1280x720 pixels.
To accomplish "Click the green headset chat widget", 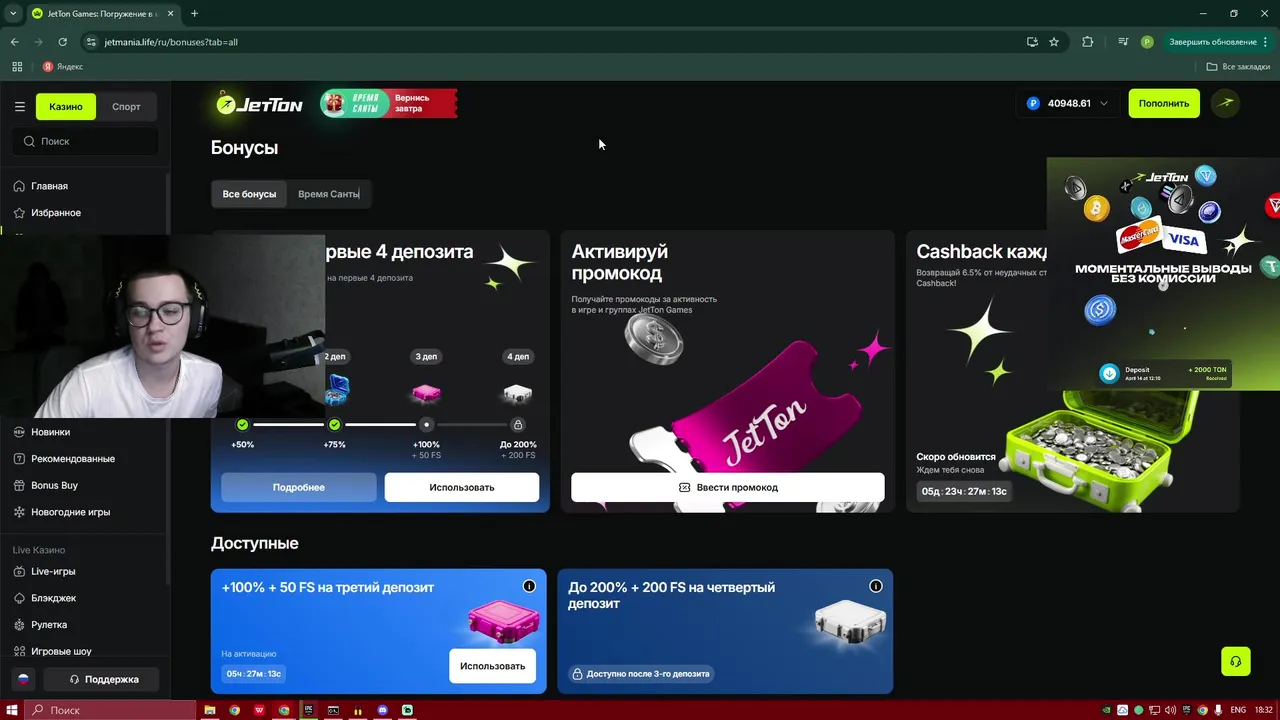I will click(1236, 661).
